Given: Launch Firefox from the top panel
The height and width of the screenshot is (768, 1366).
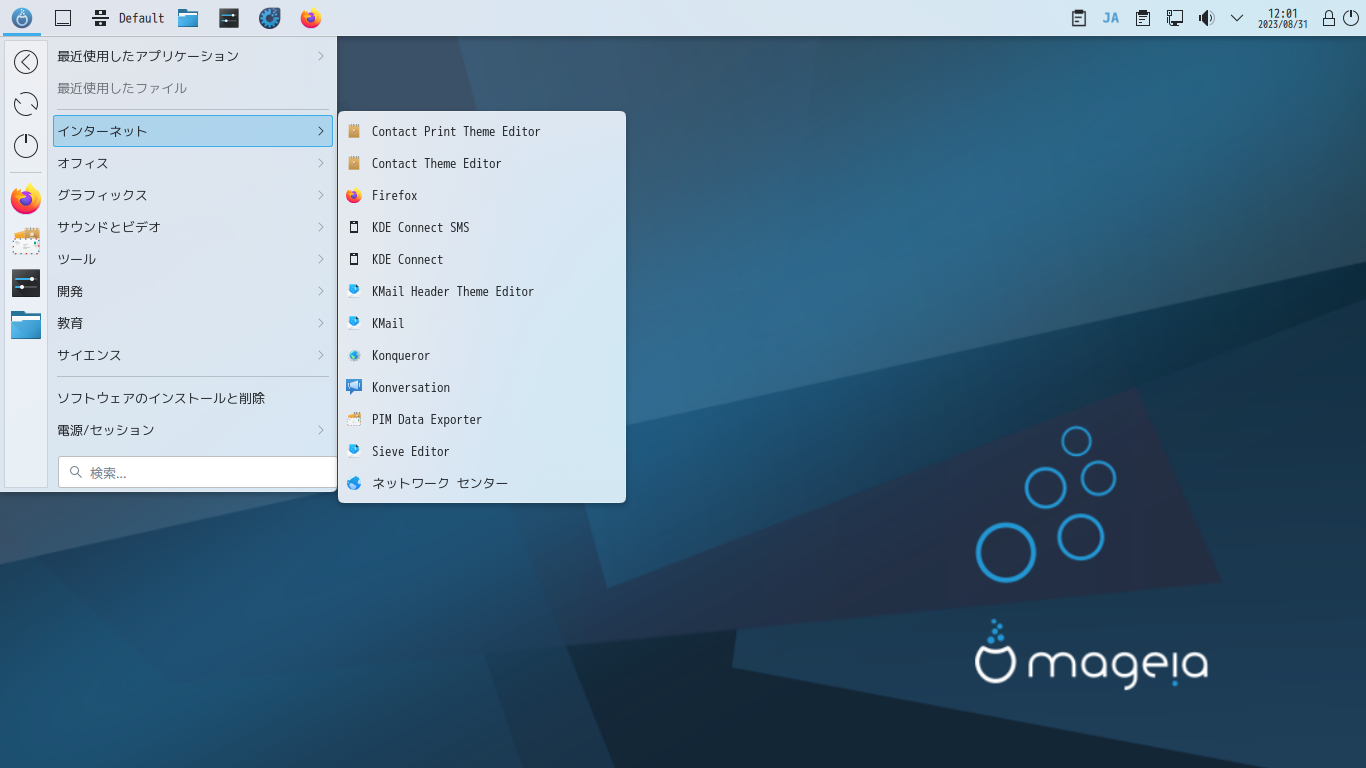Looking at the screenshot, I should click(311, 18).
